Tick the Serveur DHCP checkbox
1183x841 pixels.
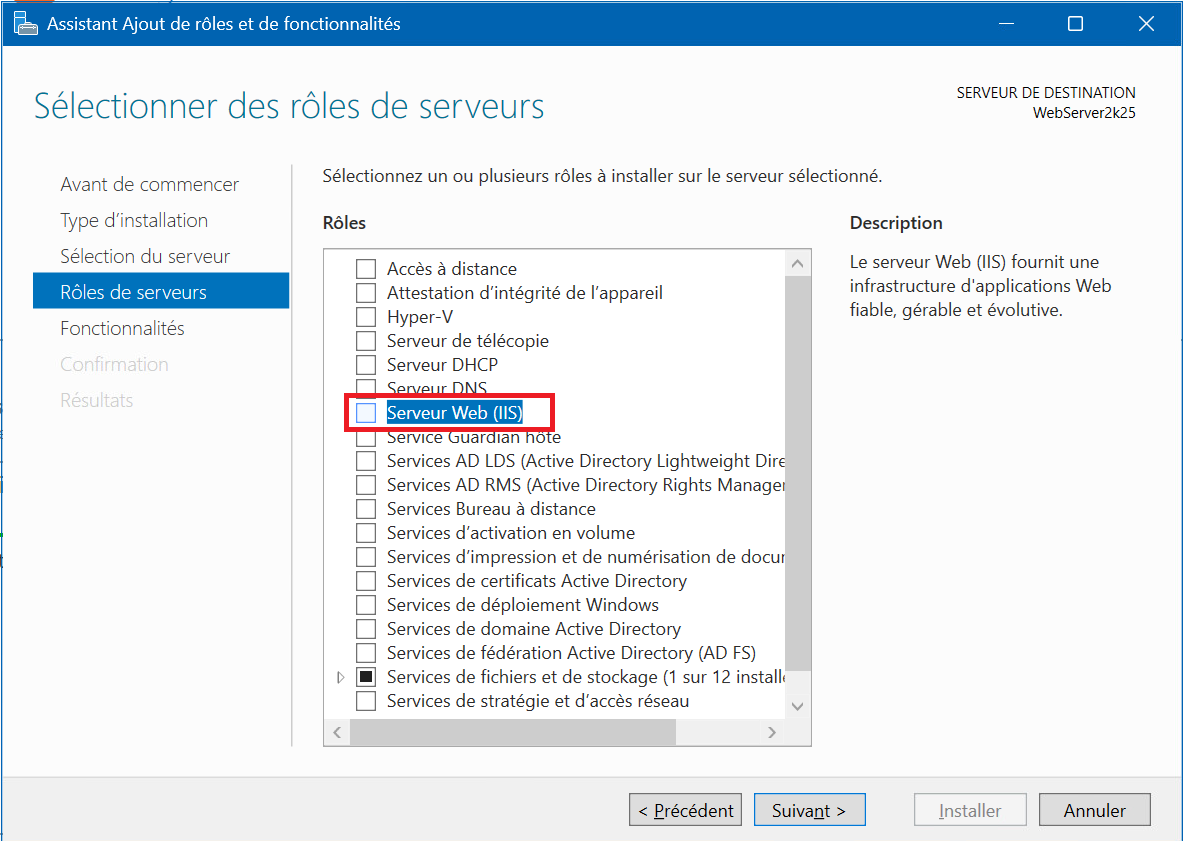pyautogui.click(x=367, y=365)
